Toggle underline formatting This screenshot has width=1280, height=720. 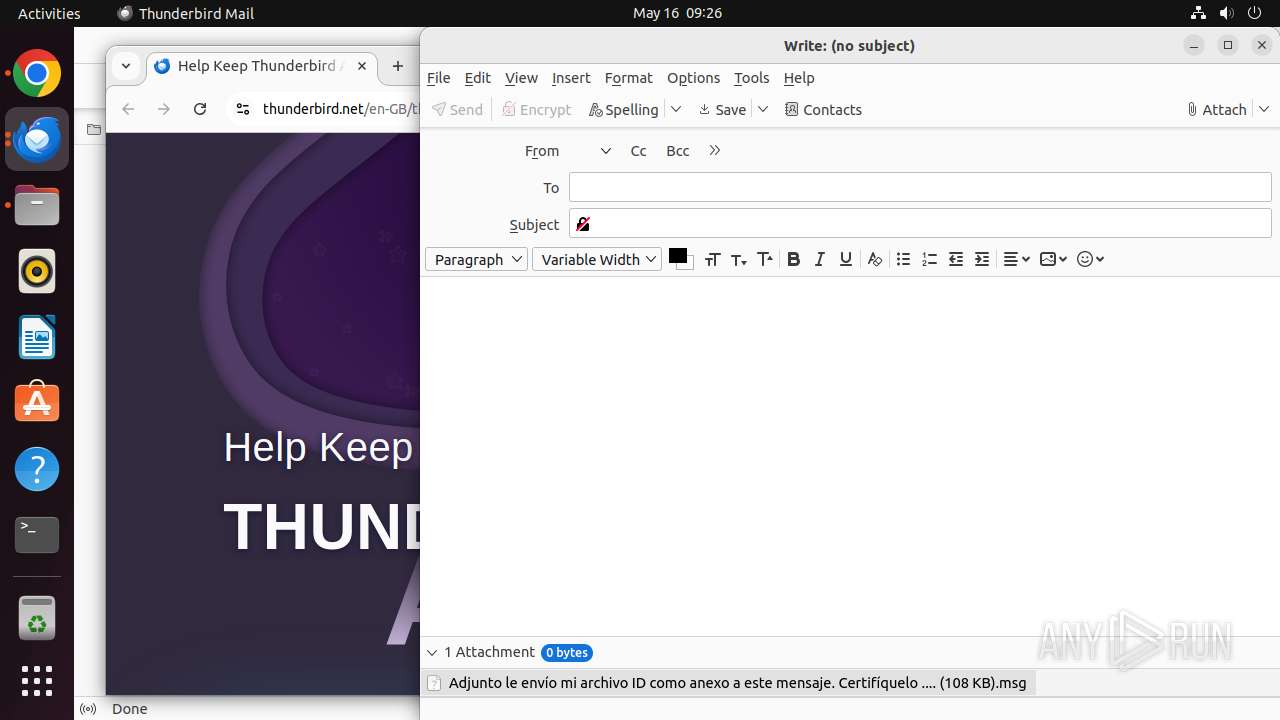point(846,259)
